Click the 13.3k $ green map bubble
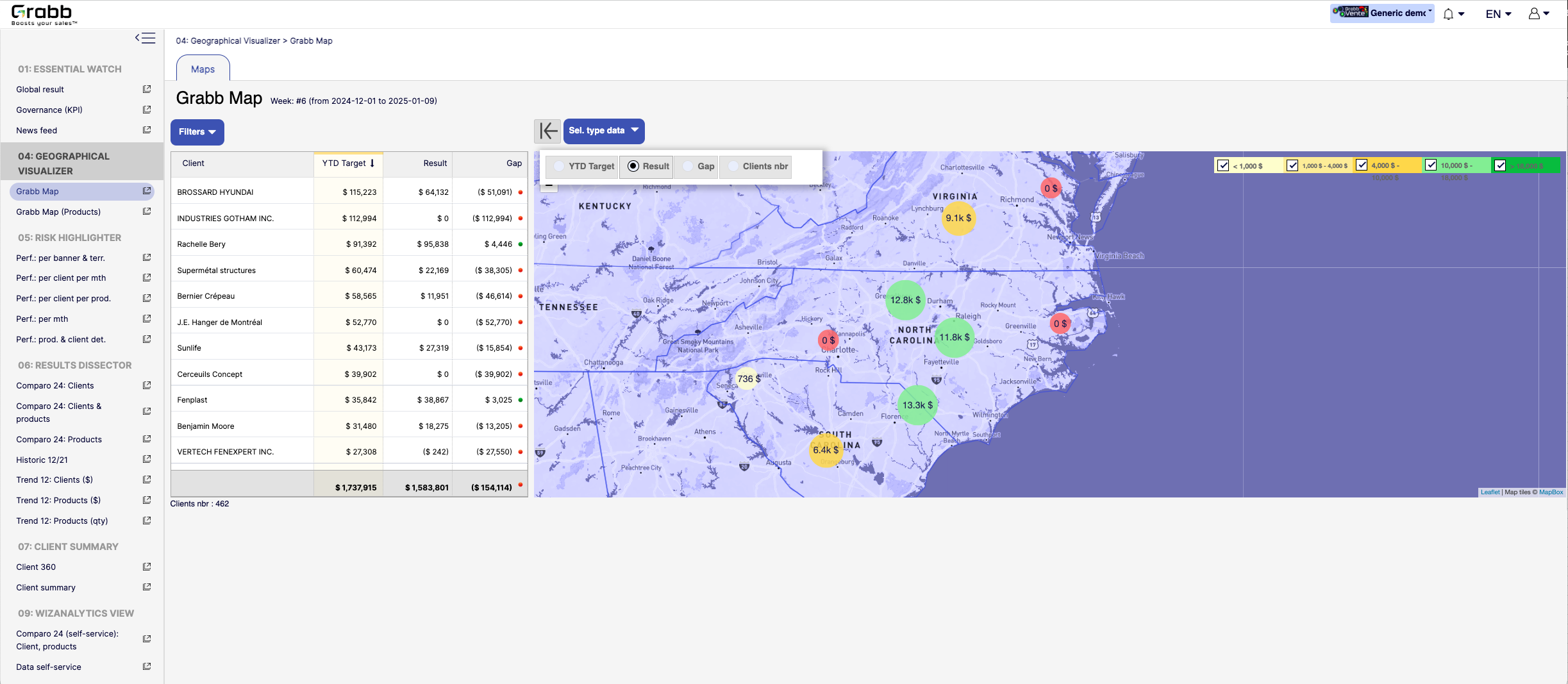 click(917, 405)
